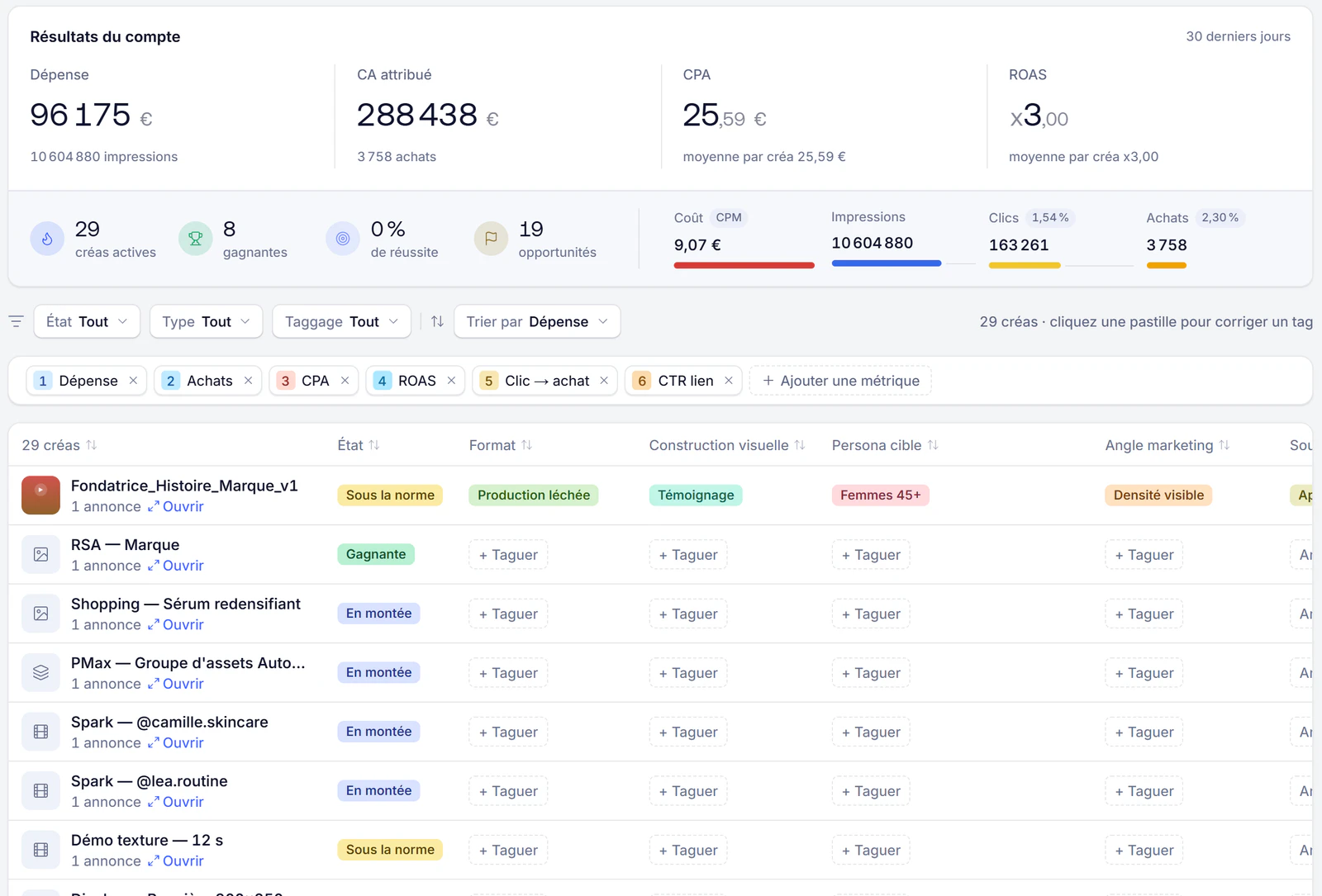
Task: Sort the table by the État column
Action: pos(359,445)
